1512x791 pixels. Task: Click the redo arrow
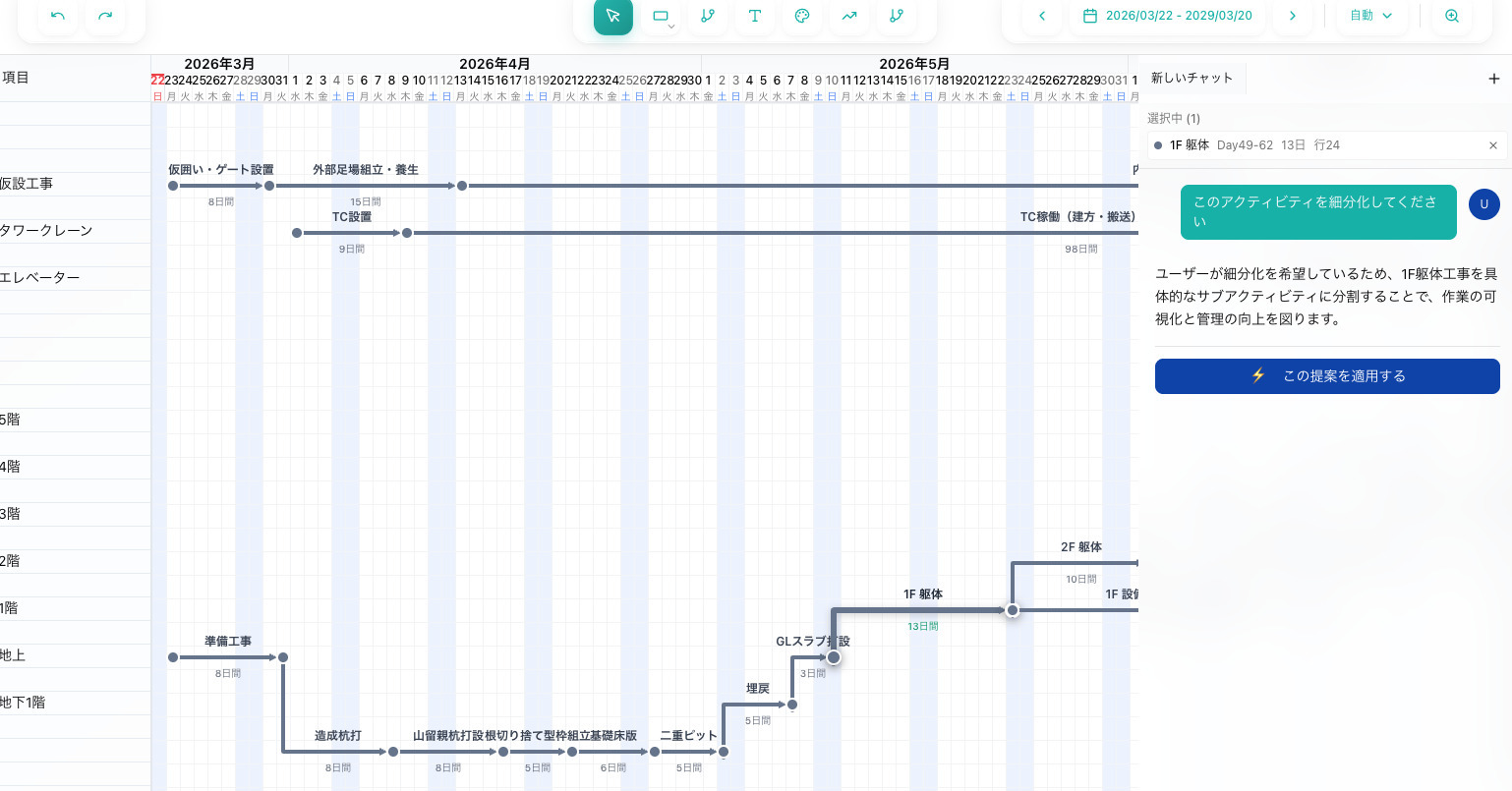(x=105, y=16)
